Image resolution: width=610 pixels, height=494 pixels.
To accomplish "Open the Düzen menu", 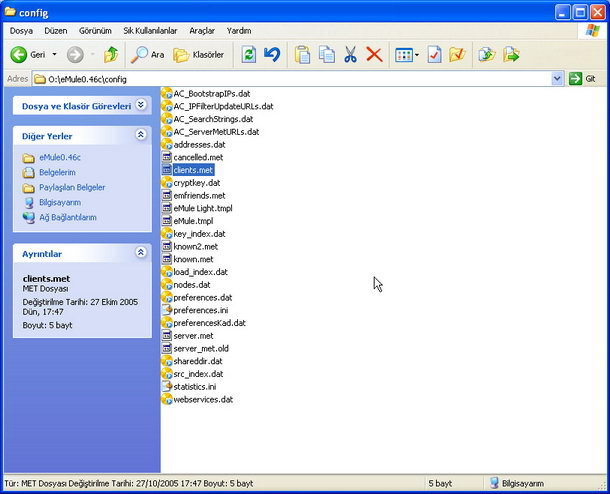I will tap(56, 31).
